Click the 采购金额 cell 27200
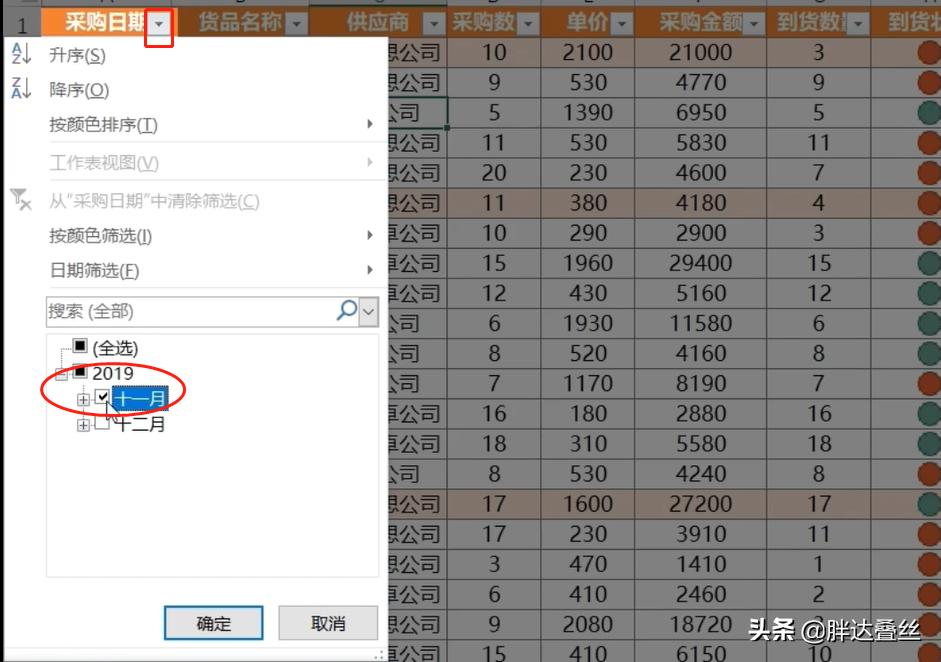941x662 pixels. click(700, 504)
